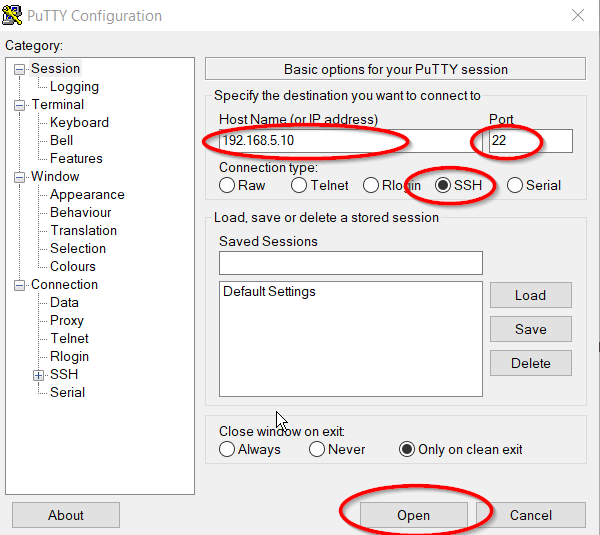600x535 pixels.
Task: Set close window on exit to Never
Action: [x=317, y=449]
